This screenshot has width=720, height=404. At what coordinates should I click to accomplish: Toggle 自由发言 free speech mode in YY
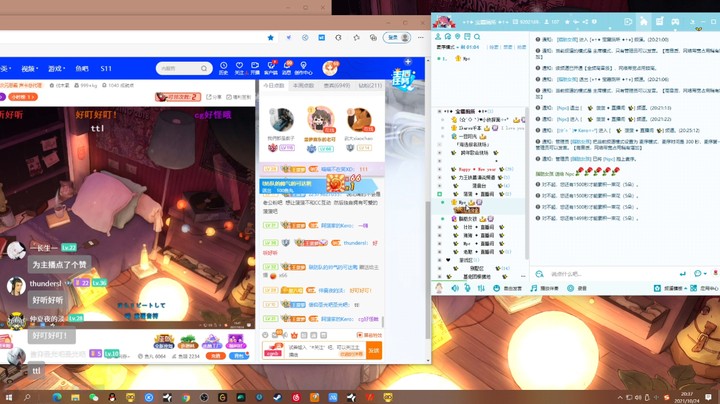pos(507,288)
